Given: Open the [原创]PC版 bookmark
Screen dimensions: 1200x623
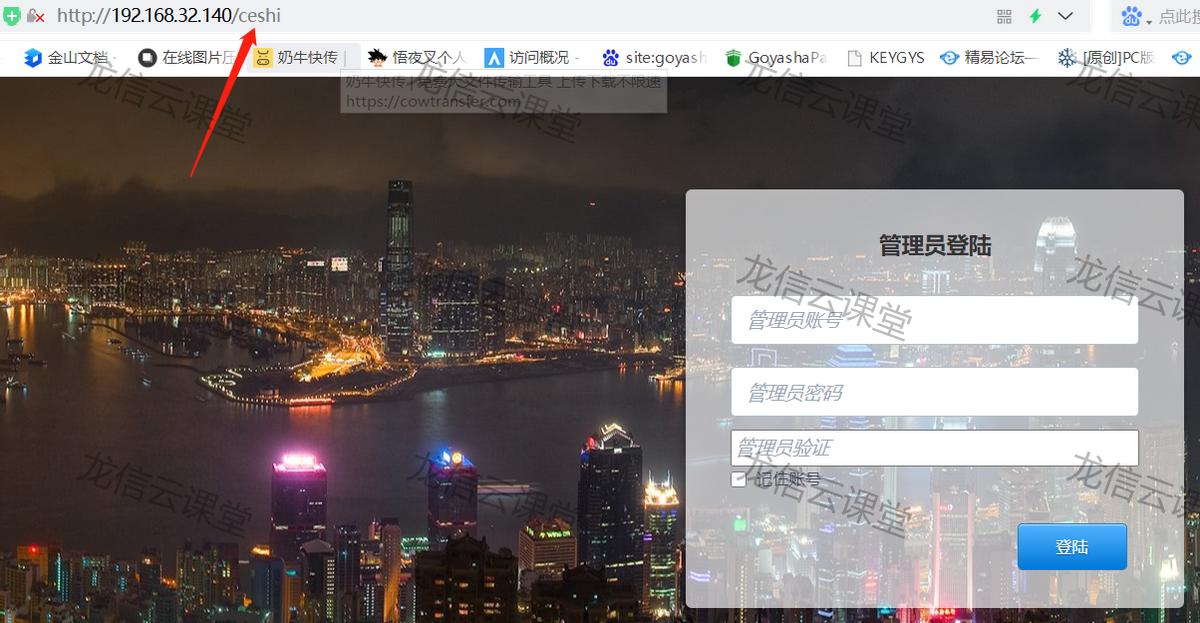Looking at the screenshot, I should (1114, 57).
